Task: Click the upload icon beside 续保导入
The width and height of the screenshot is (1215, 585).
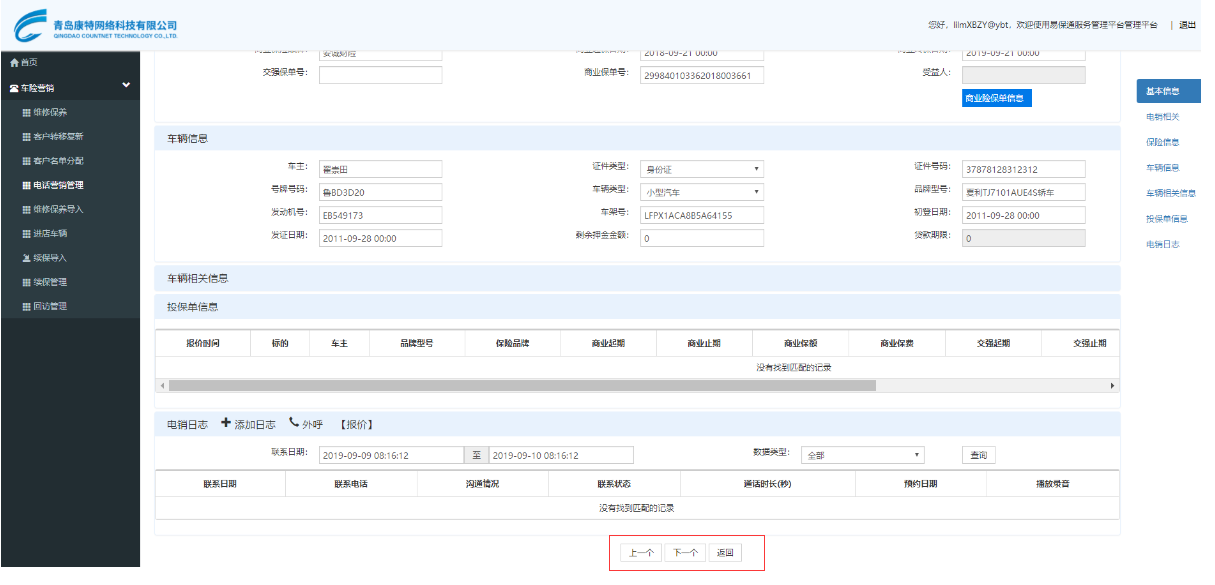Action: click(26, 258)
